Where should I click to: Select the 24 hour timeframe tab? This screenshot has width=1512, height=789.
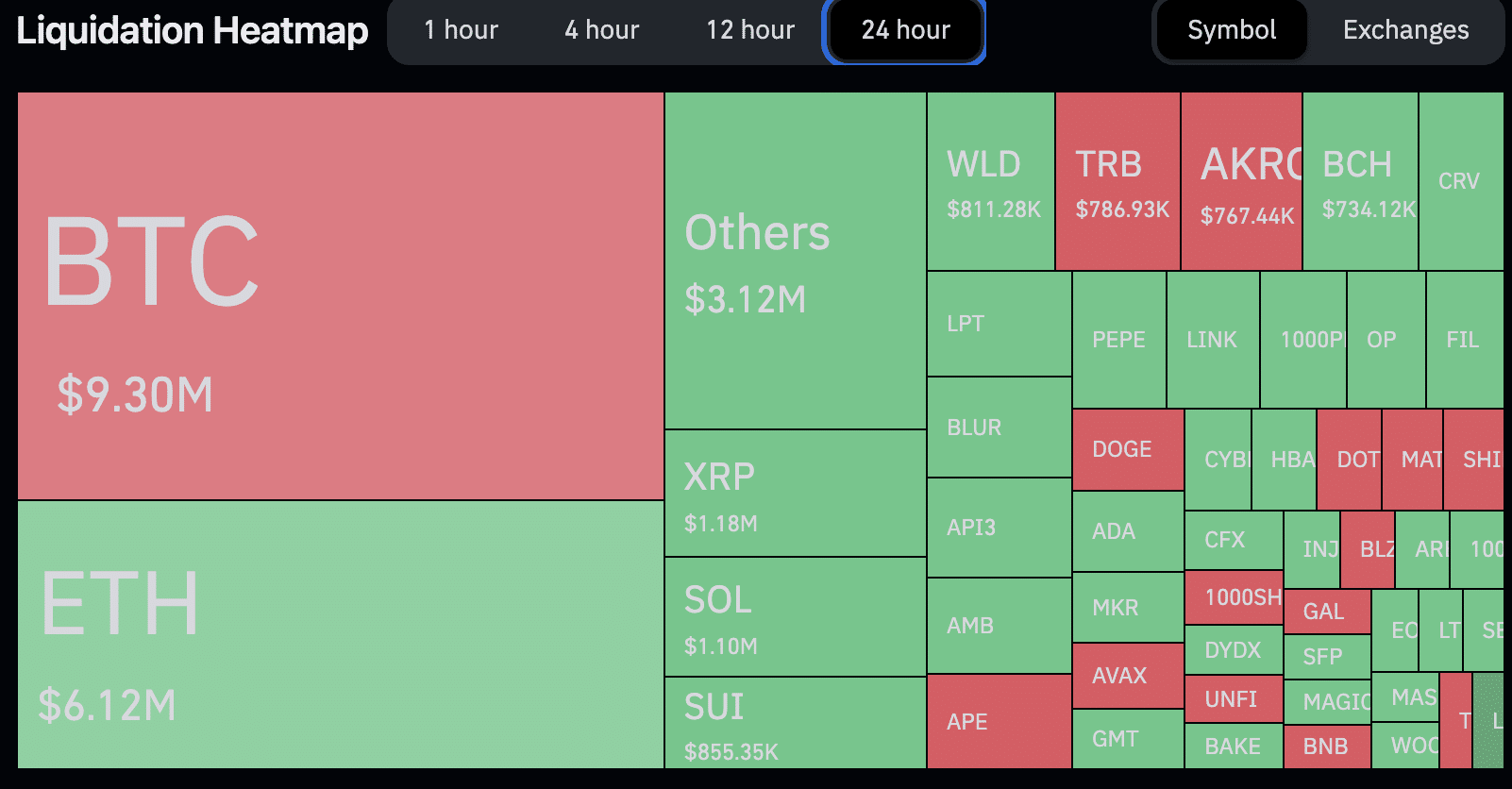click(x=905, y=30)
